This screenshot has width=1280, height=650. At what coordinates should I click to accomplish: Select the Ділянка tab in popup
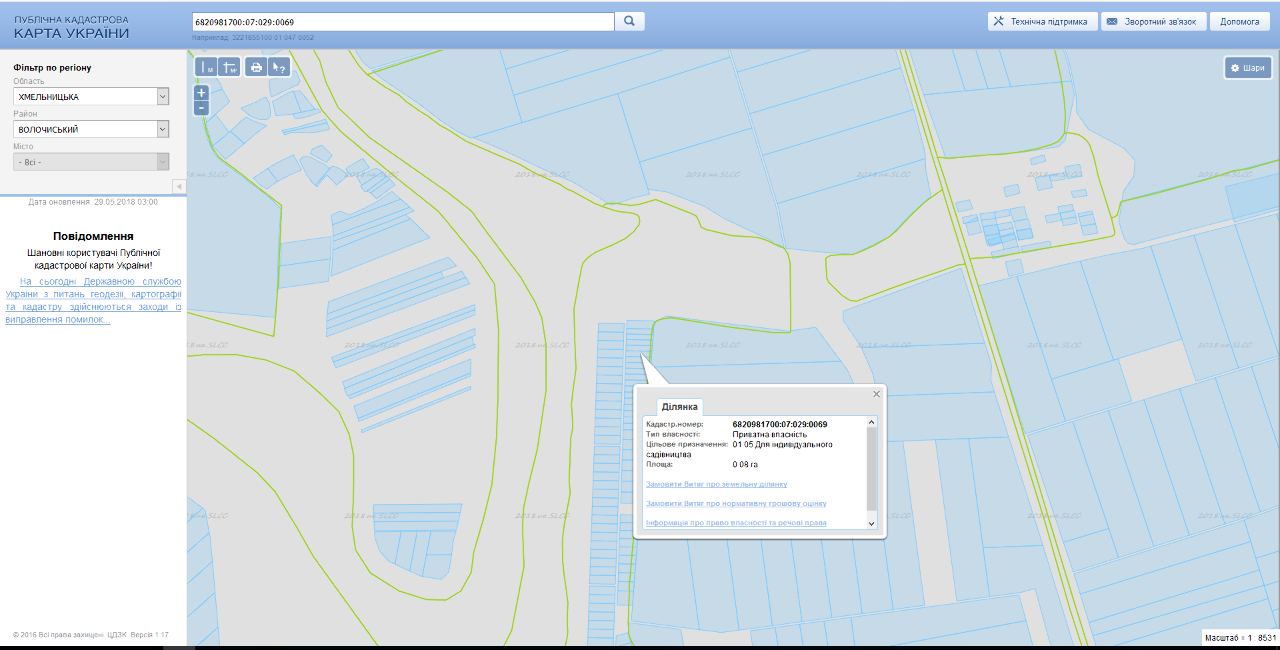point(680,407)
